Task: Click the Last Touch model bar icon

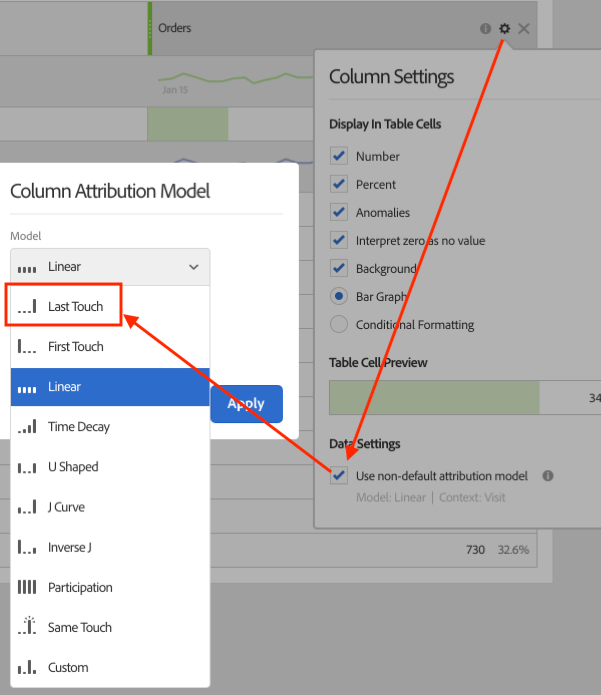Action: [x=27, y=306]
